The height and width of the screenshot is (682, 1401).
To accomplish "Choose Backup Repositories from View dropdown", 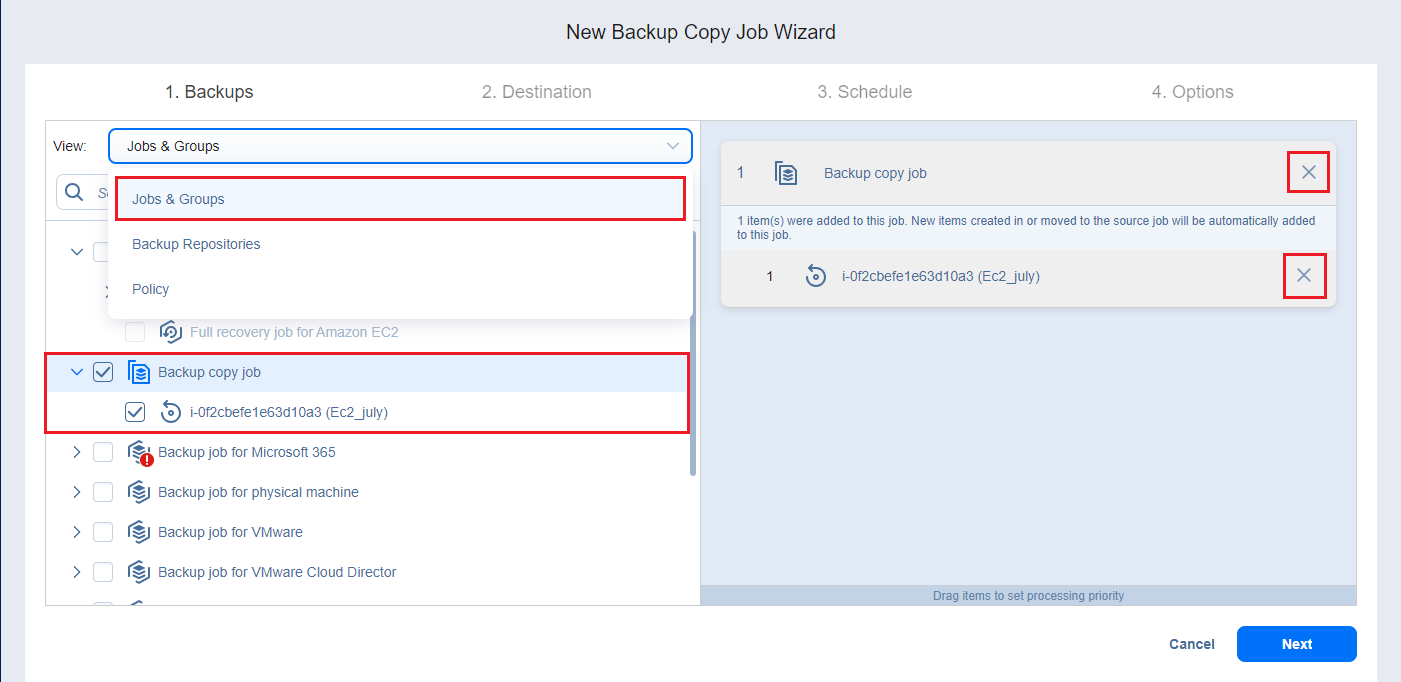I will click(x=196, y=244).
